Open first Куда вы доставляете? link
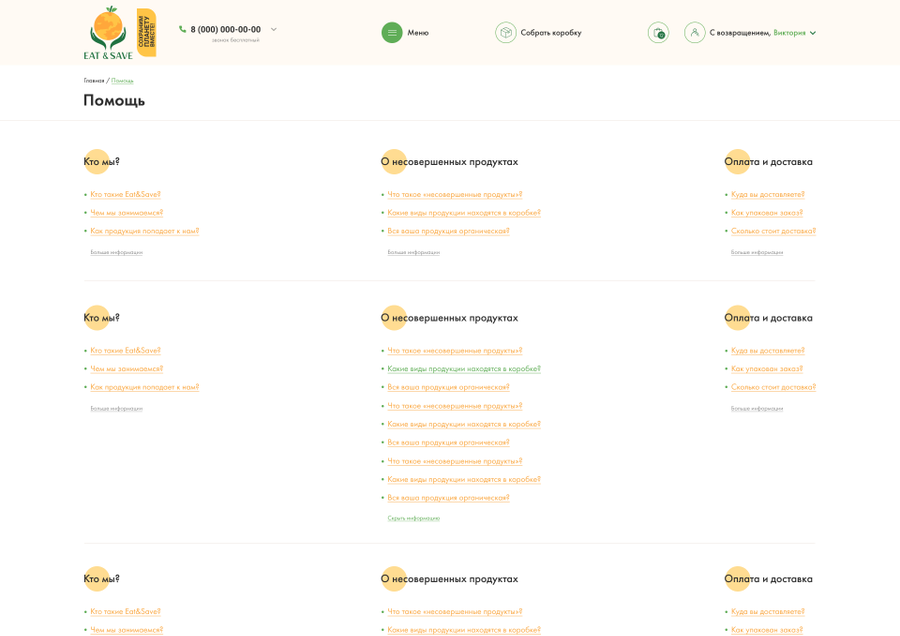900x636 pixels. (x=767, y=195)
